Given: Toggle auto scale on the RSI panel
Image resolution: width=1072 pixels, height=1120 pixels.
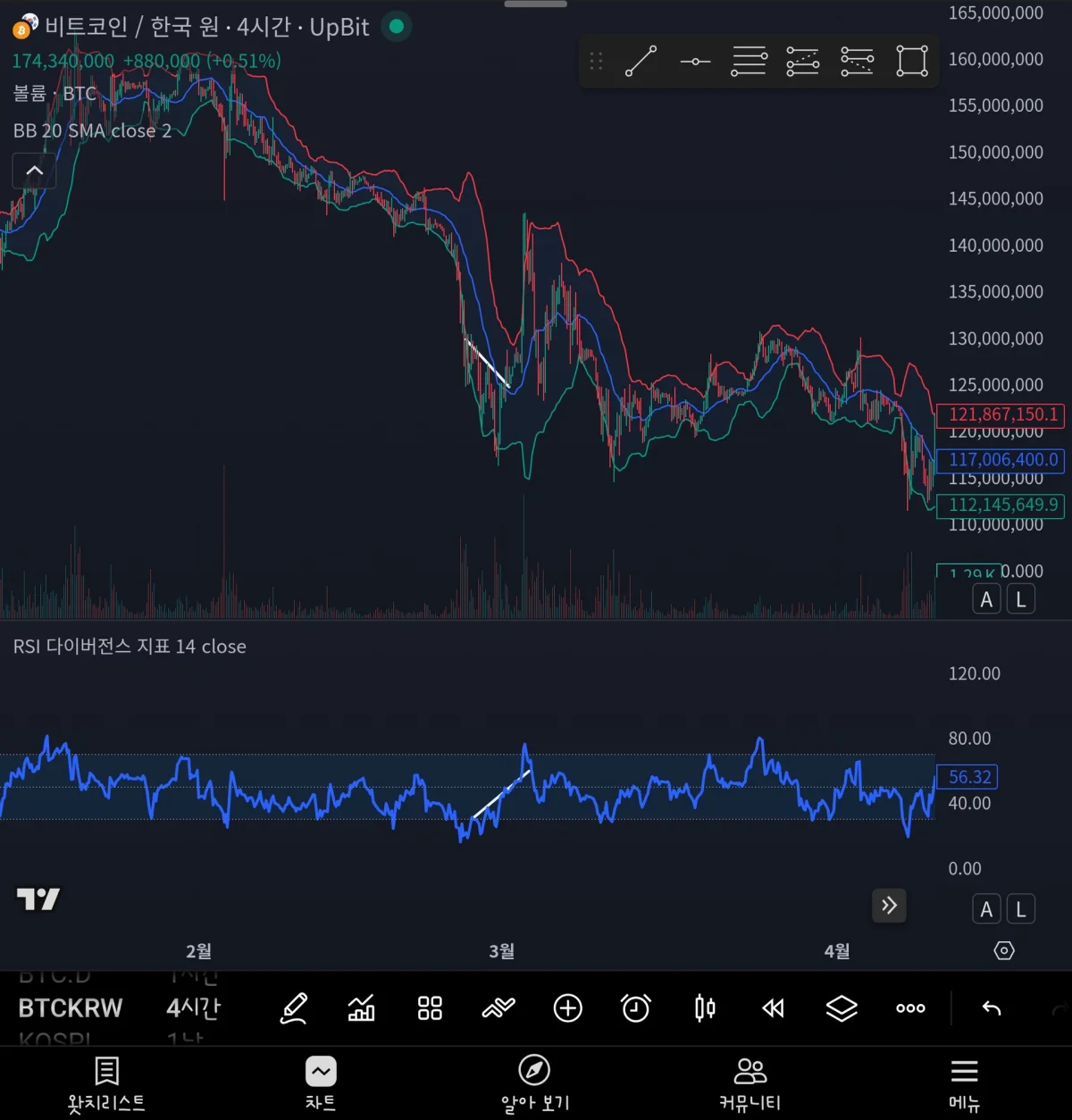Looking at the screenshot, I should click(x=986, y=908).
